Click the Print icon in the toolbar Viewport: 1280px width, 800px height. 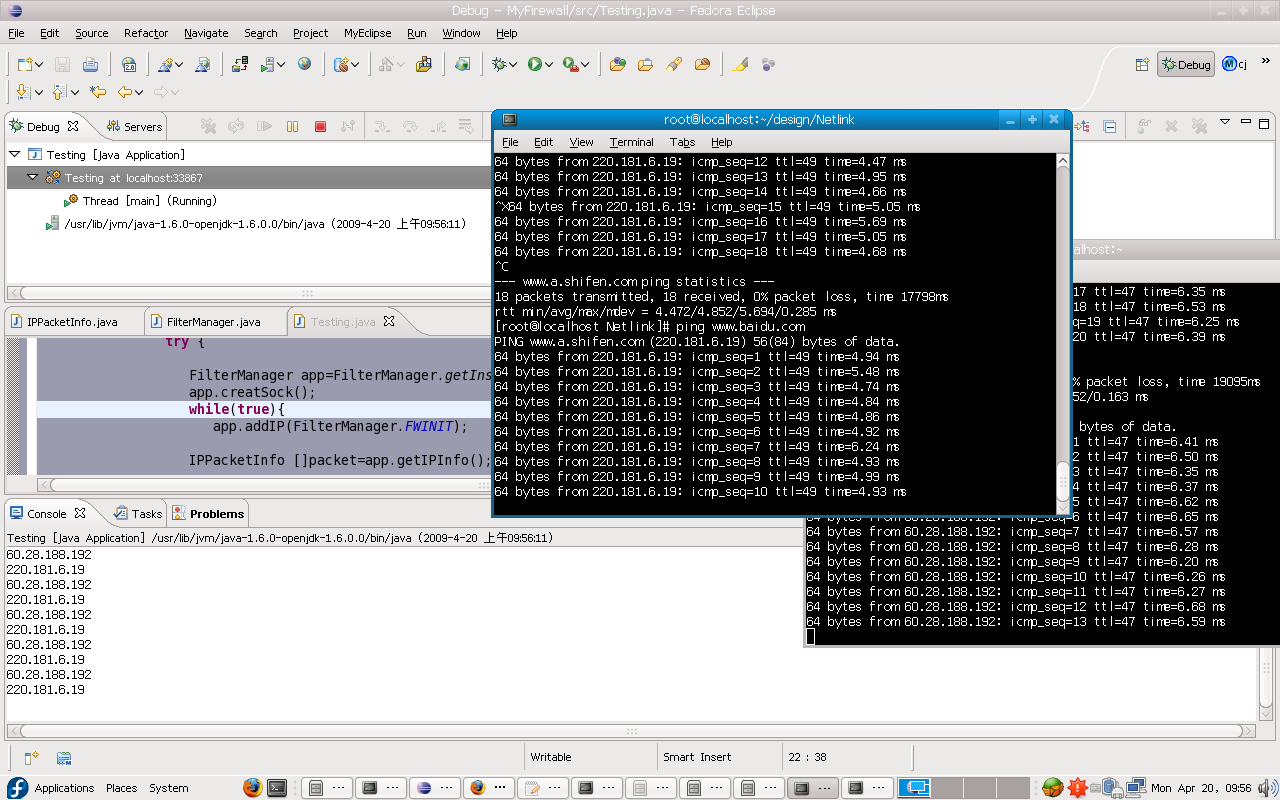click(x=90, y=65)
